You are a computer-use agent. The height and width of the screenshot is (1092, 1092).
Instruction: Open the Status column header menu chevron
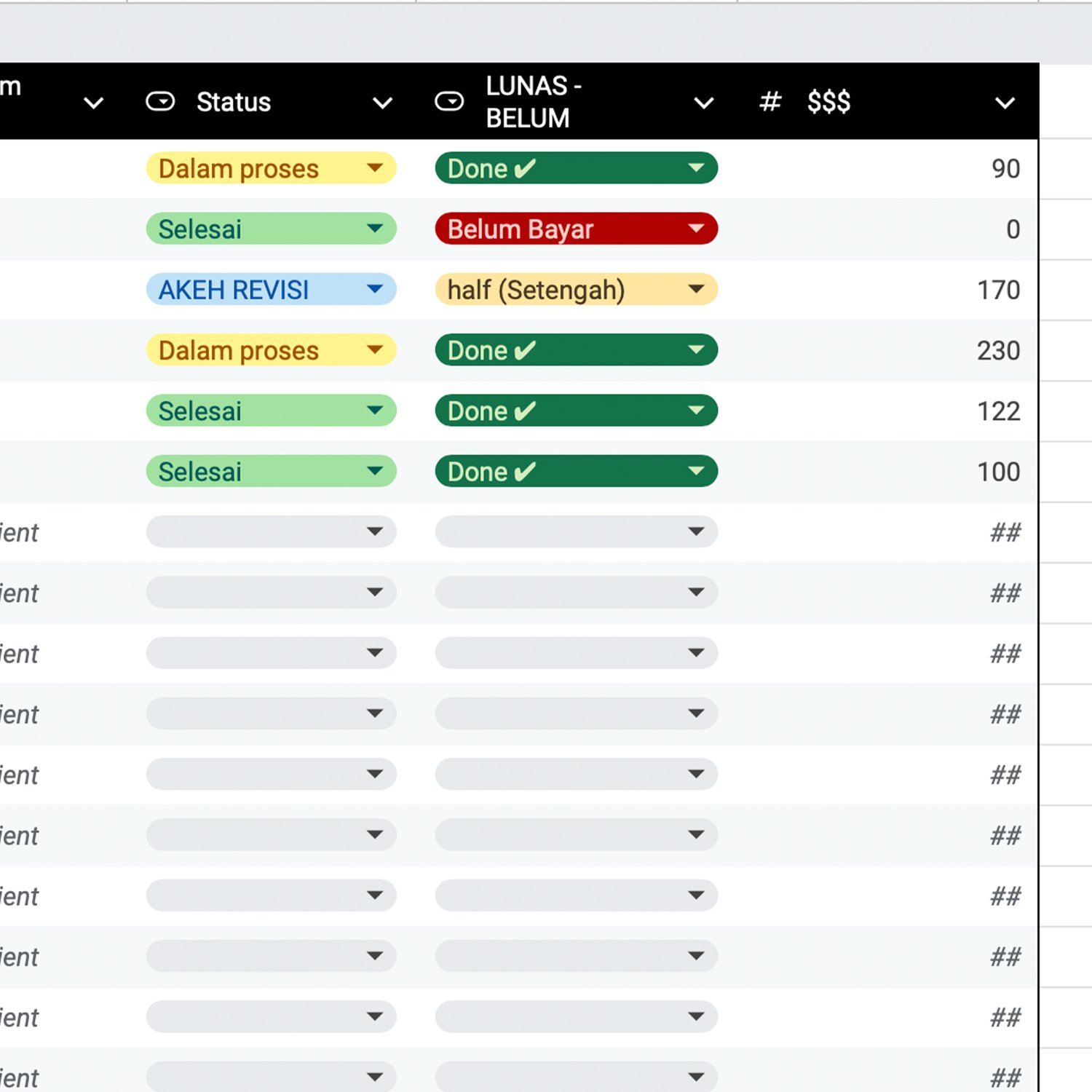tap(383, 103)
